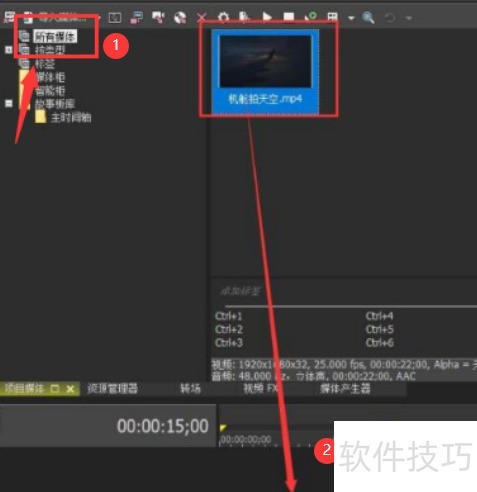Float the 项目媒体 panel via square button
477x492 pixels.
pyautogui.click(x=55, y=389)
